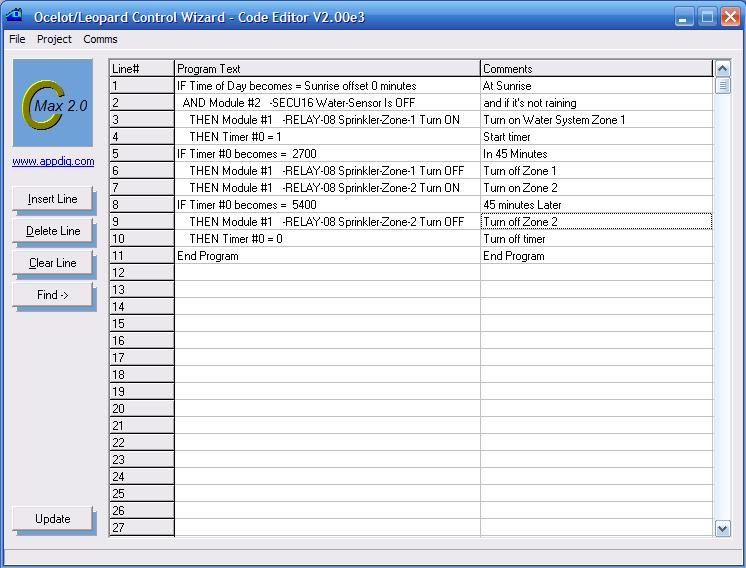Image resolution: width=746 pixels, height=568 pixels.
Task: Select line number 11 row header
Action: (141, 256)
